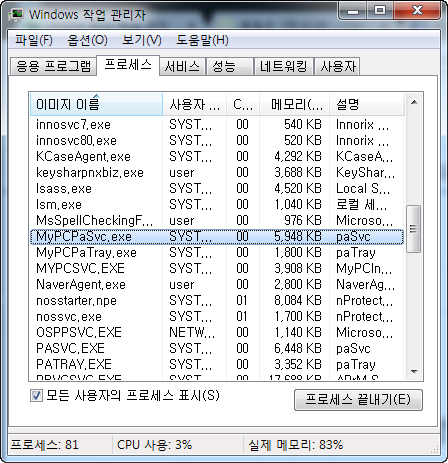This screenshot has height=463, width=448.
Task: Select MYPCSVC.EXE process
Action: click(217, 269)
